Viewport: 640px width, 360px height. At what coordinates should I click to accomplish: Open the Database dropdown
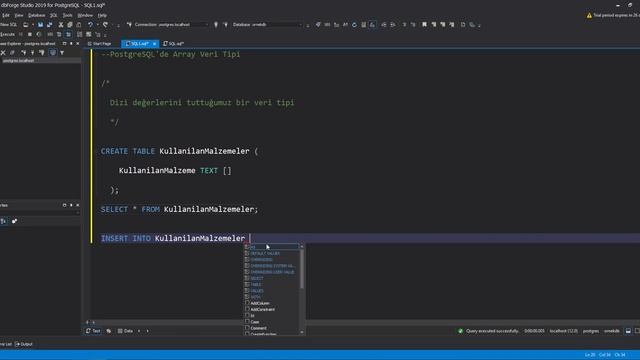(x=301, y=24)
